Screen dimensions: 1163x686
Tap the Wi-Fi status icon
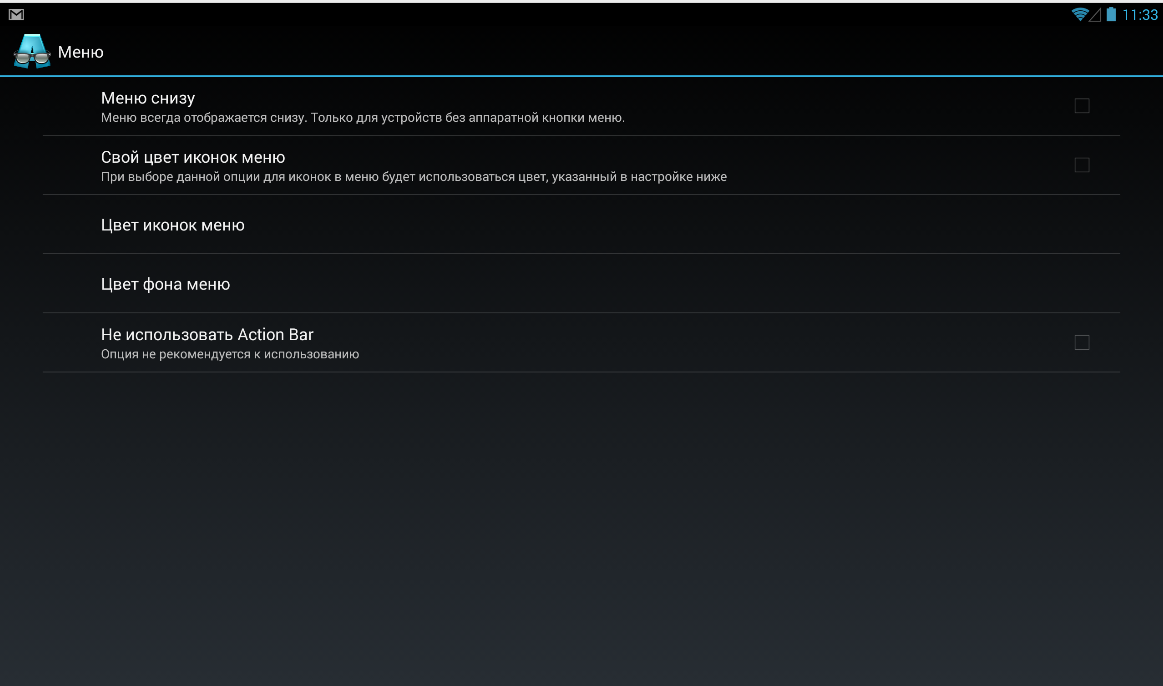pos(1079,14)
